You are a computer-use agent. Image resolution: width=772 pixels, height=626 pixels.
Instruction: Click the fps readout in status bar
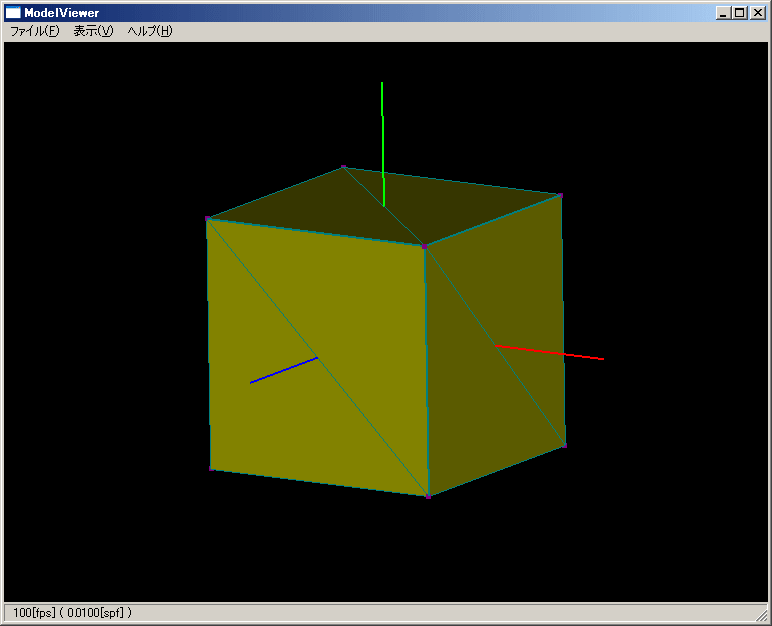click(x=72, y=613)
